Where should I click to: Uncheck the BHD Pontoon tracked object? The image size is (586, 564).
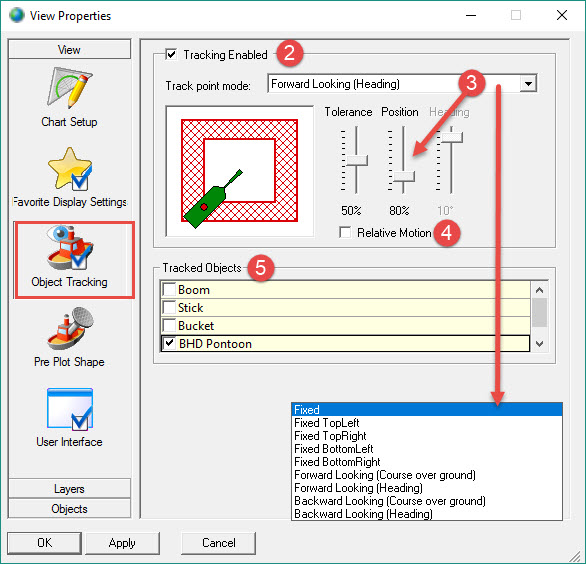(x=169, y=343)
